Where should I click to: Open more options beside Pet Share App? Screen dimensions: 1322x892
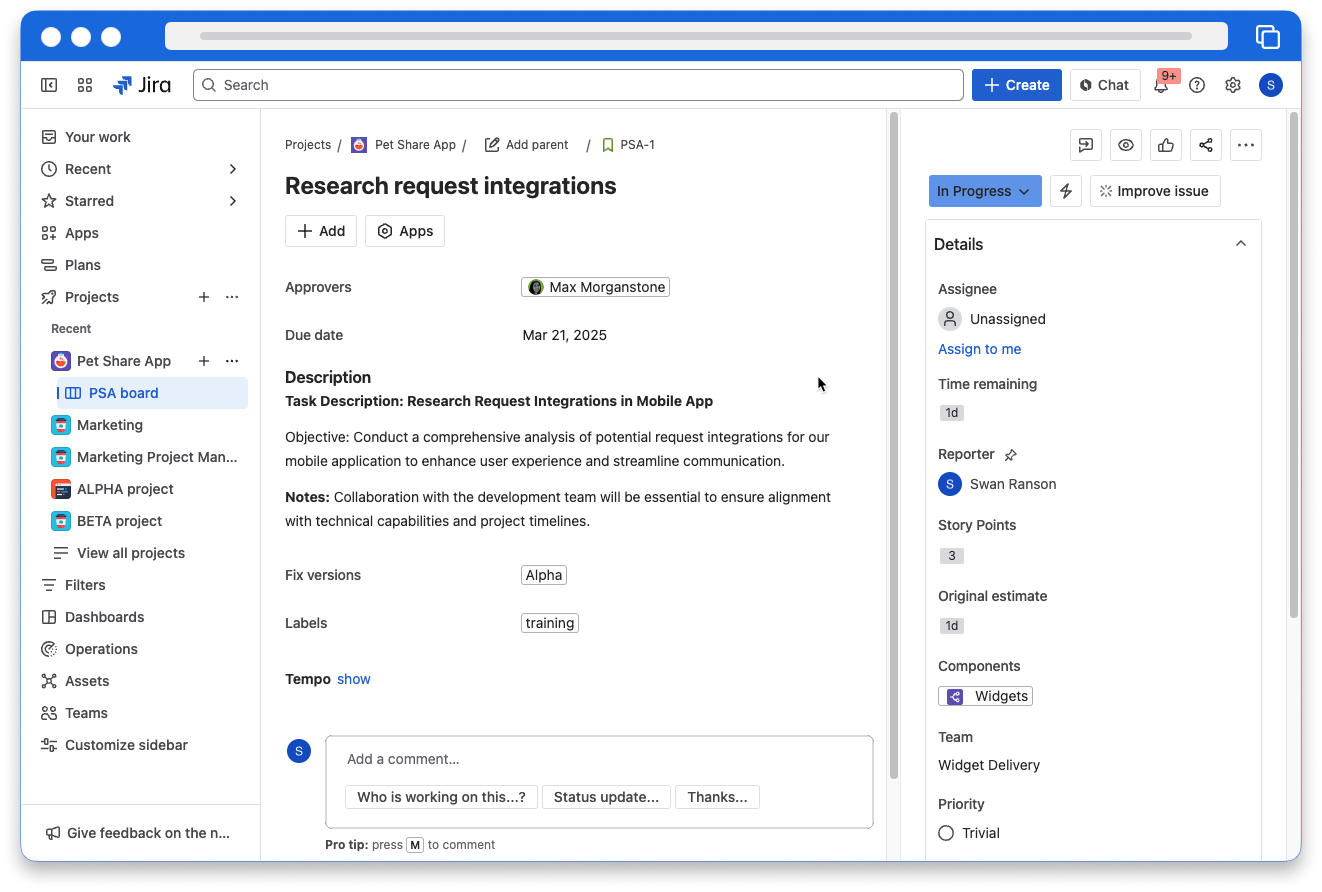(232, 361)
